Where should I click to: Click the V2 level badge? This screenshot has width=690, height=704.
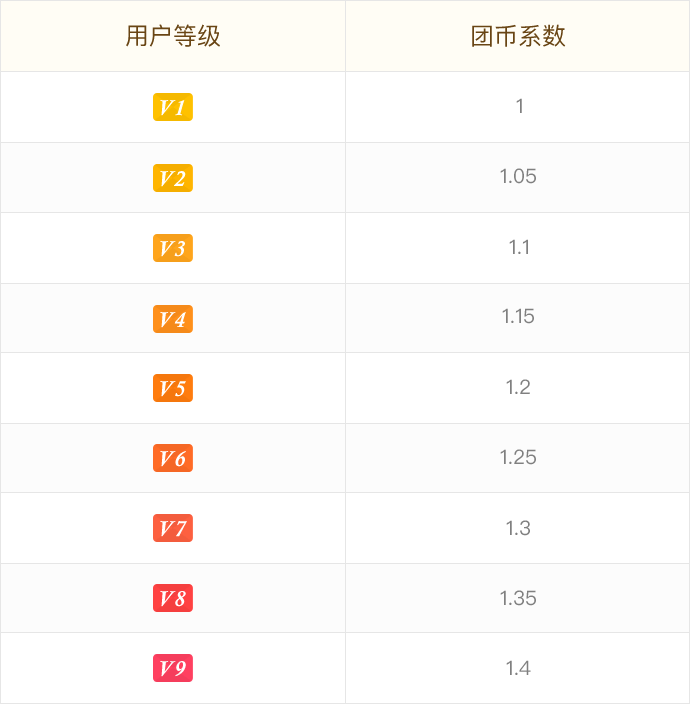(173, 178)
